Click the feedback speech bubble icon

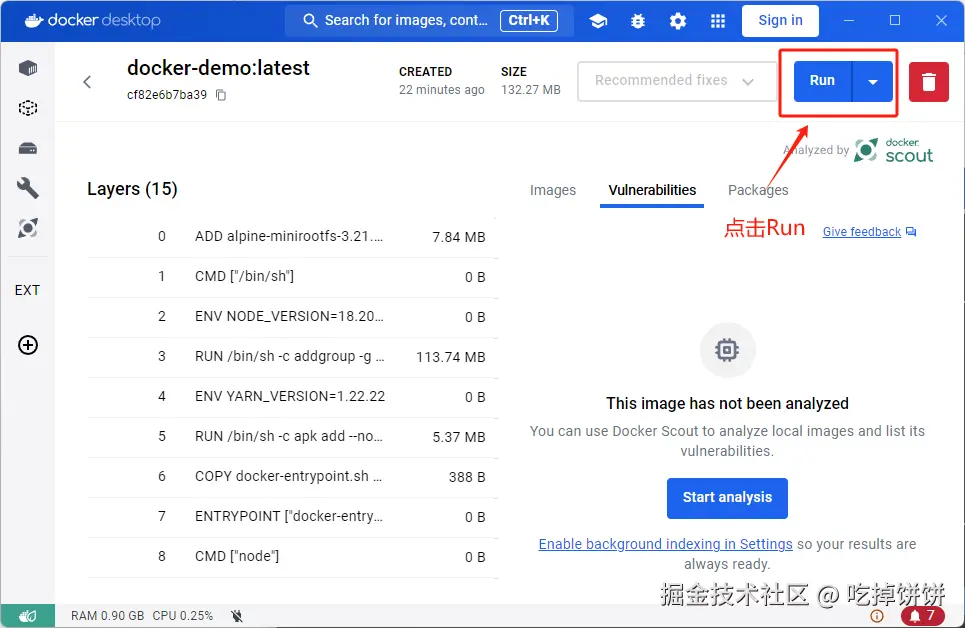tap(911, 232)
